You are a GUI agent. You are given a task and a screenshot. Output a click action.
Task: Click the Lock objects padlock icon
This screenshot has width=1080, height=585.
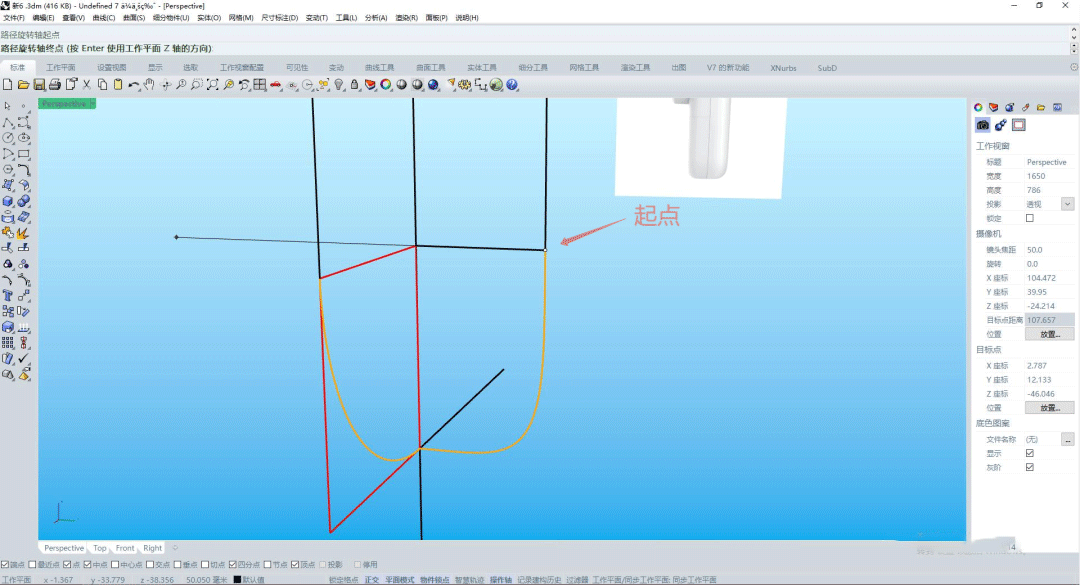pos(354,85)
